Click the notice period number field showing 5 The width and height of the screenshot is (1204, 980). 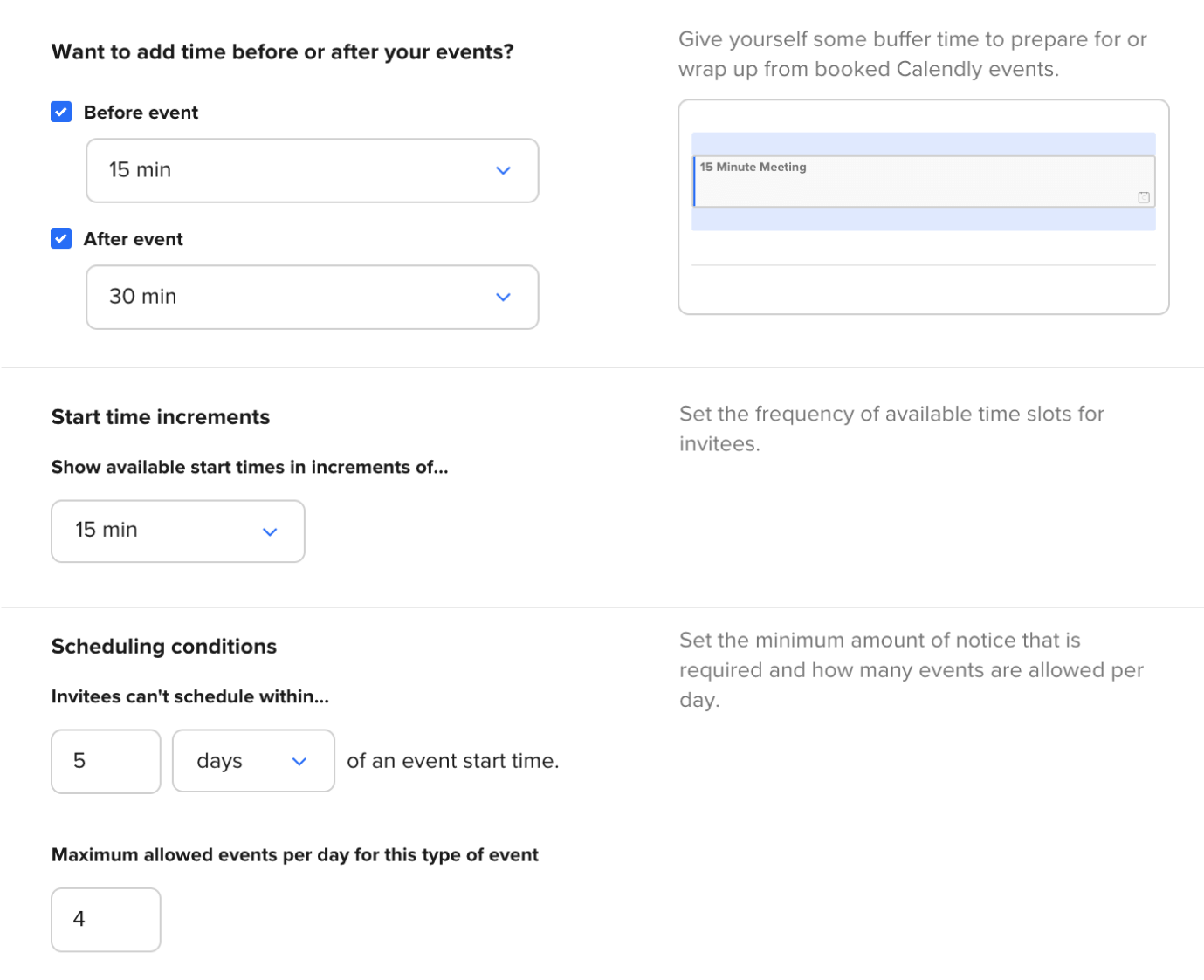click(x=106, y=761)
